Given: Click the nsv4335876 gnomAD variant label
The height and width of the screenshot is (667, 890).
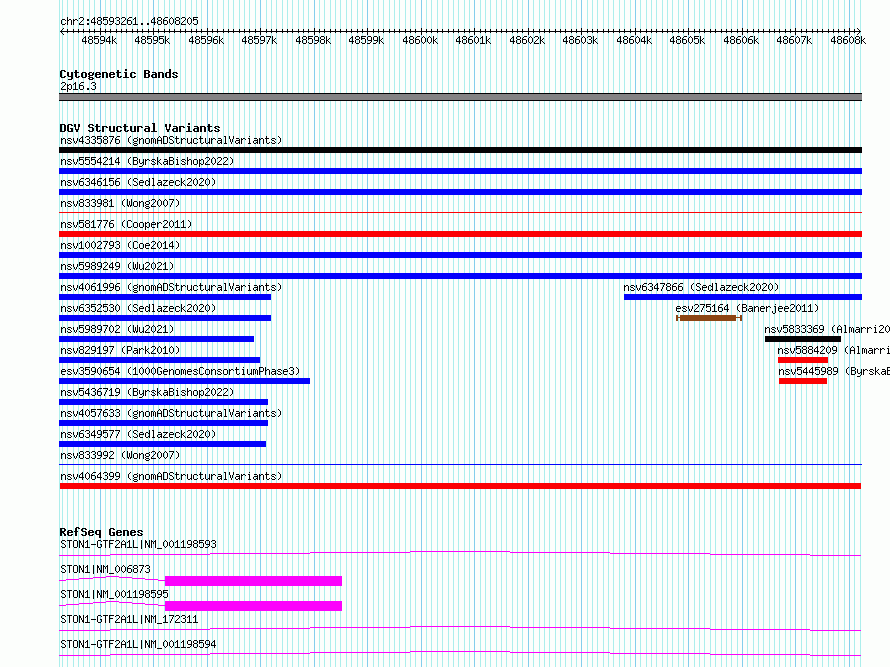Looking at the screenshot, I should (171, 140).
